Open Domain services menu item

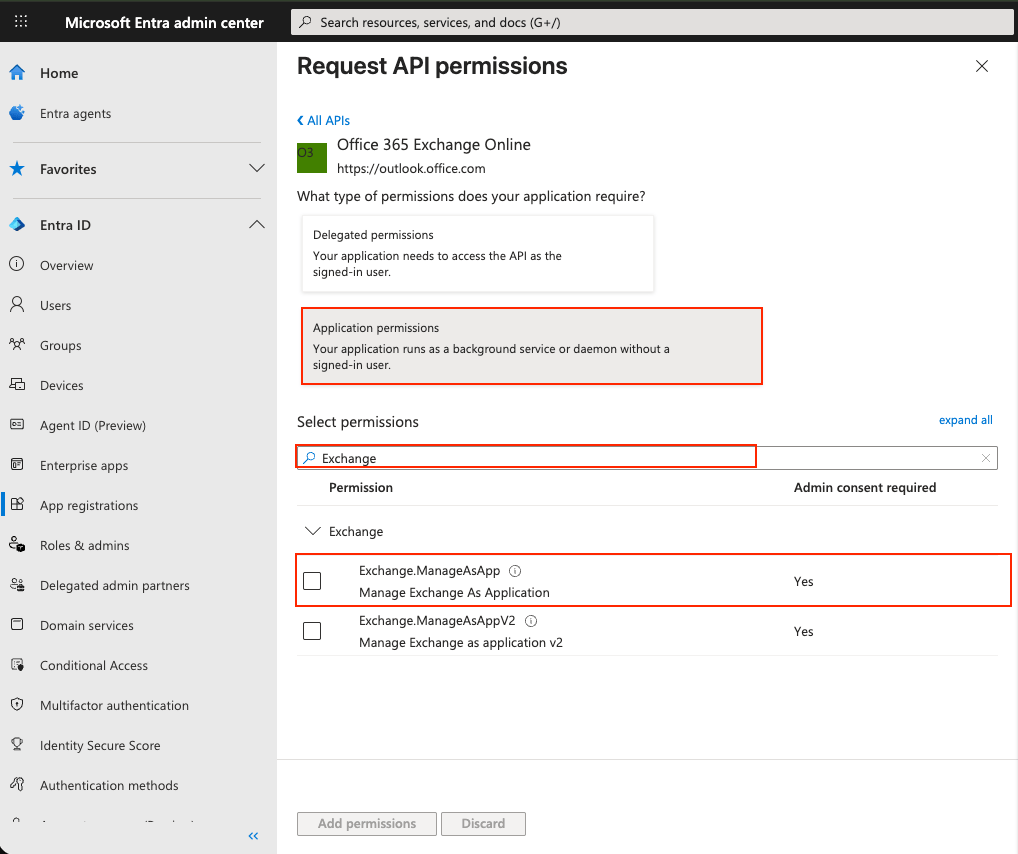86,626
